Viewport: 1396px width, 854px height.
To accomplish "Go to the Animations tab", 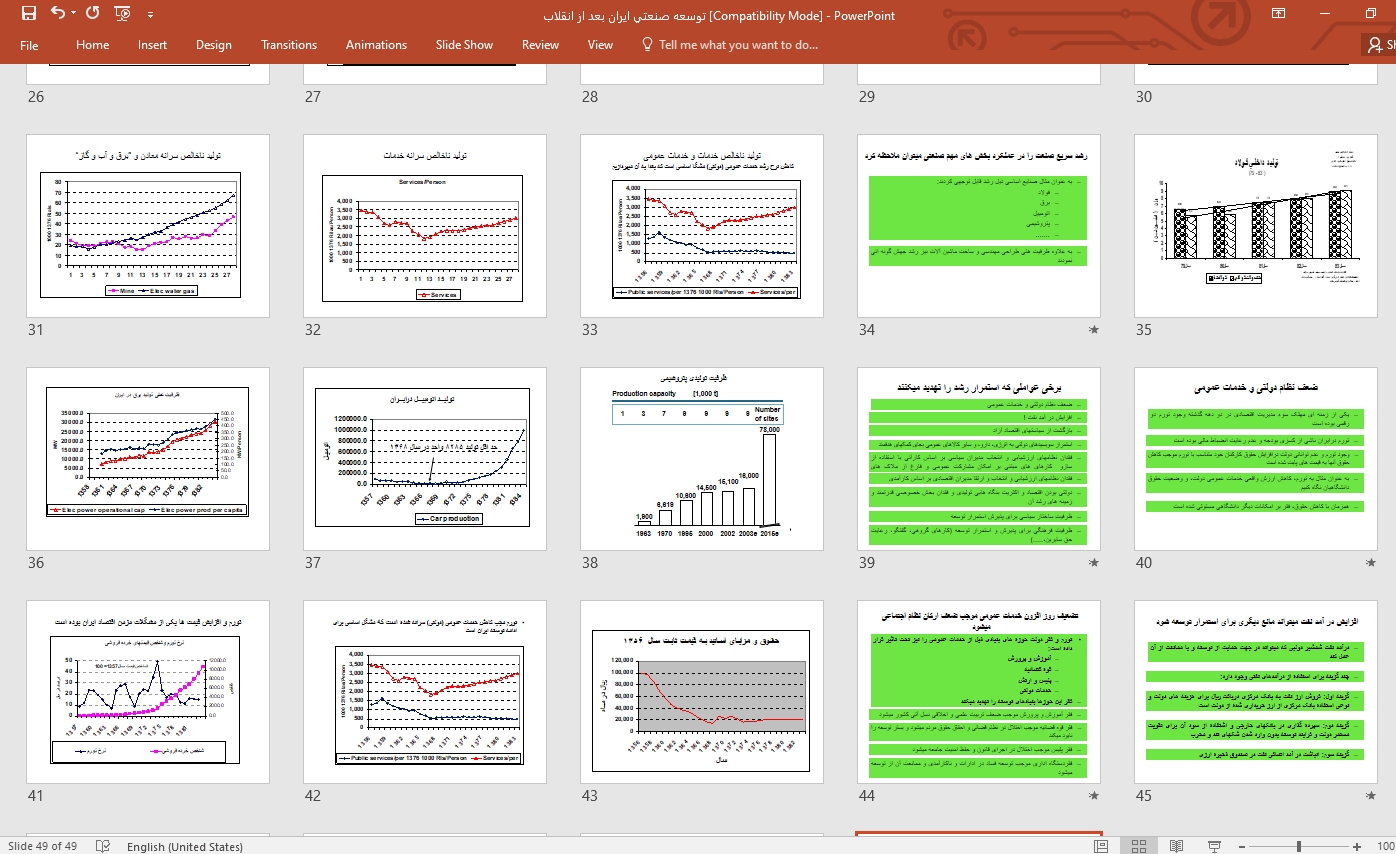I will click(376, 45).
